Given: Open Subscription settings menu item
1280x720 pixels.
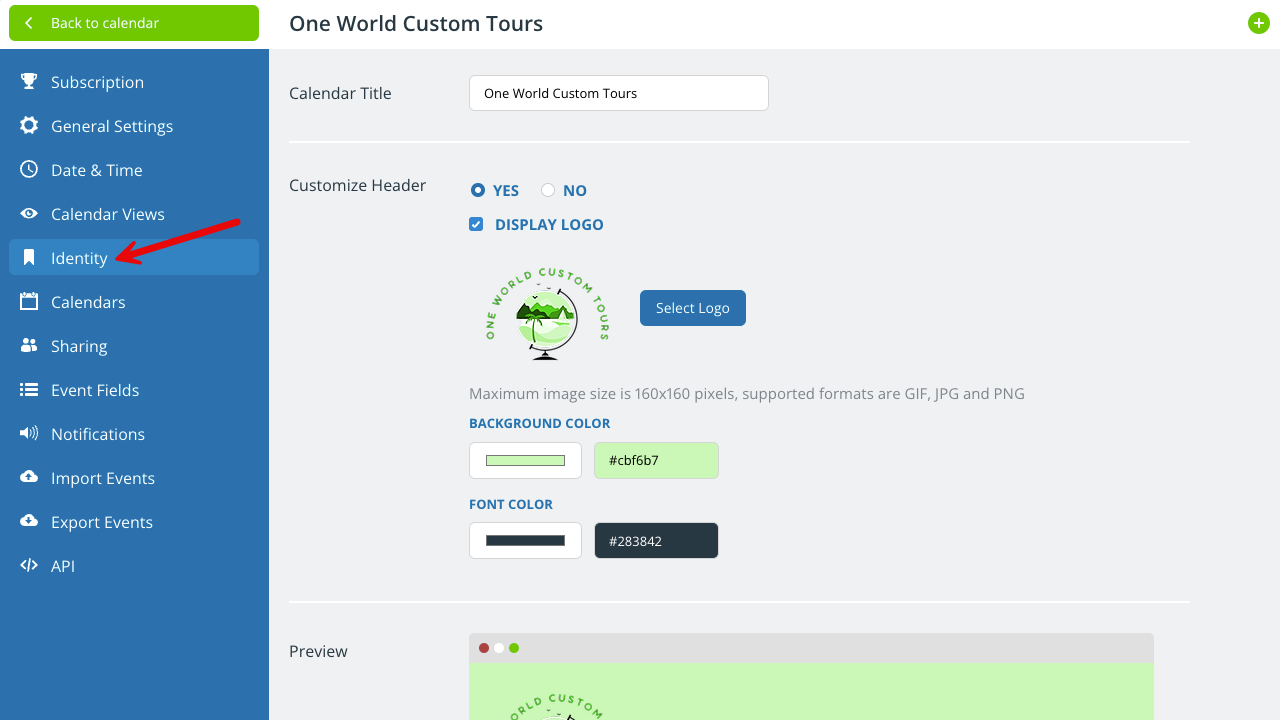Looking at the screenshot, I should [134, 82].
